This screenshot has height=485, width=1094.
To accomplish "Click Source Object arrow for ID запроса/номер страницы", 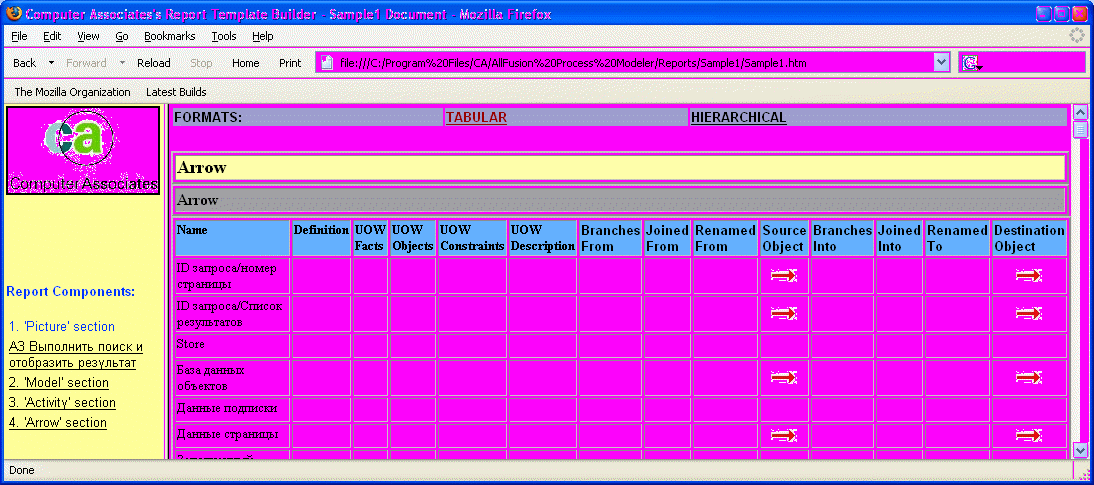I will coord(784,276).
